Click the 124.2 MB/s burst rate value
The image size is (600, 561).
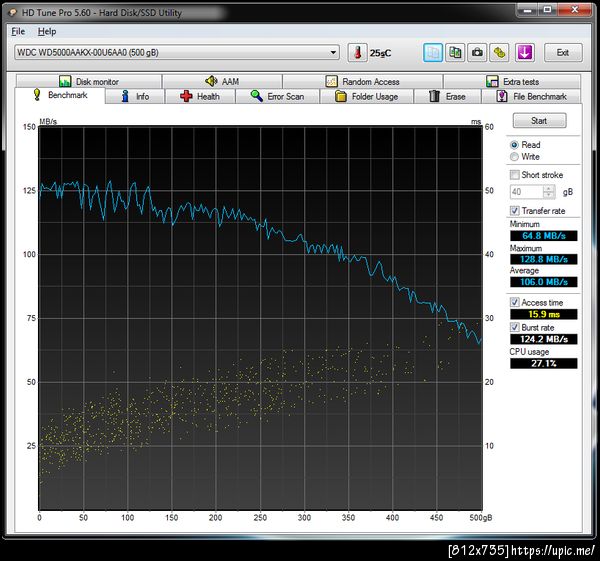click(x=543, y=339)
